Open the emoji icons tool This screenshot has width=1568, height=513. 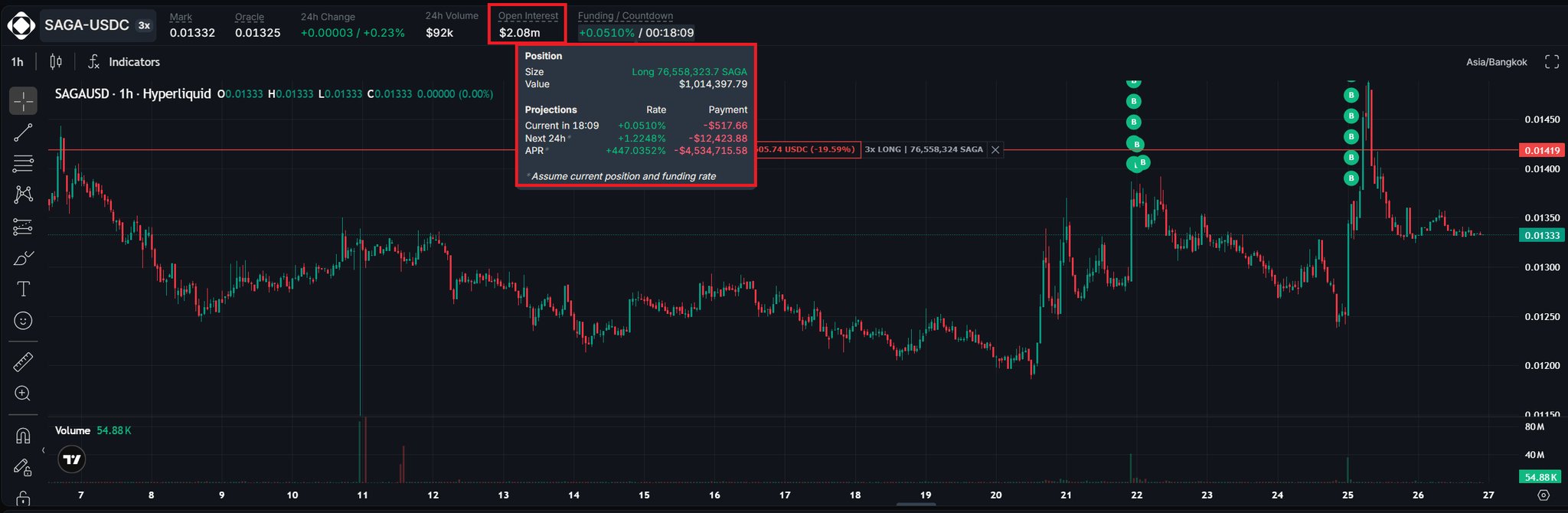coord(23,320)
